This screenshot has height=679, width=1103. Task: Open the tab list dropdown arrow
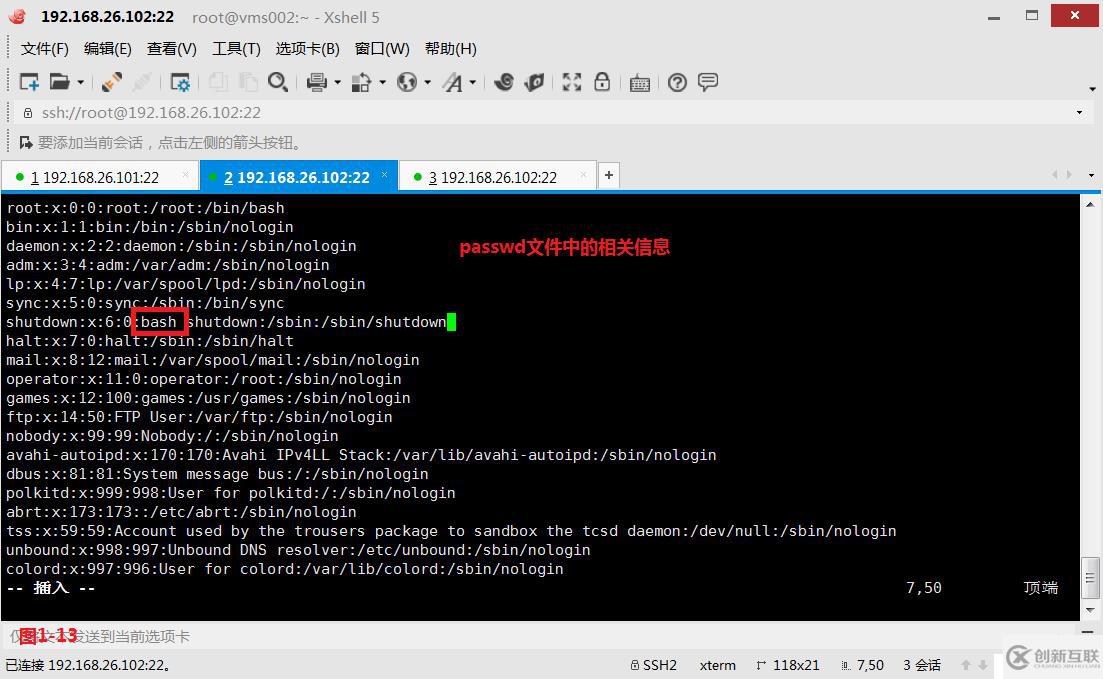[x=1091, y=175]
